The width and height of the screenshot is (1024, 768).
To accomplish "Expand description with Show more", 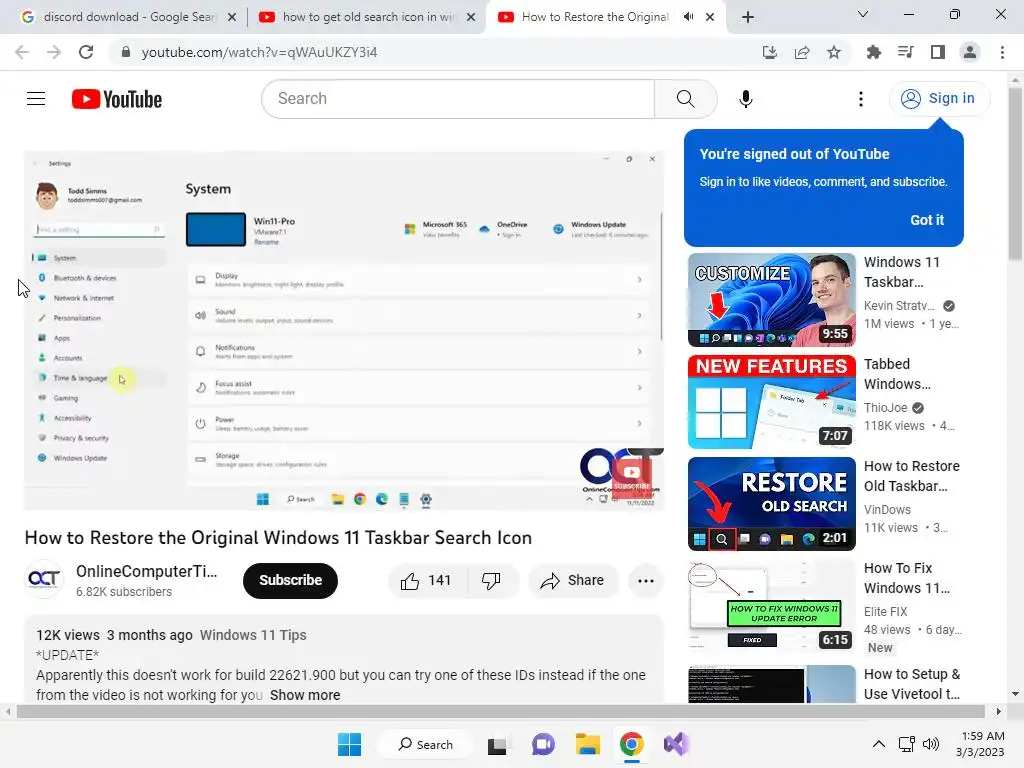I will pos(305,695).
